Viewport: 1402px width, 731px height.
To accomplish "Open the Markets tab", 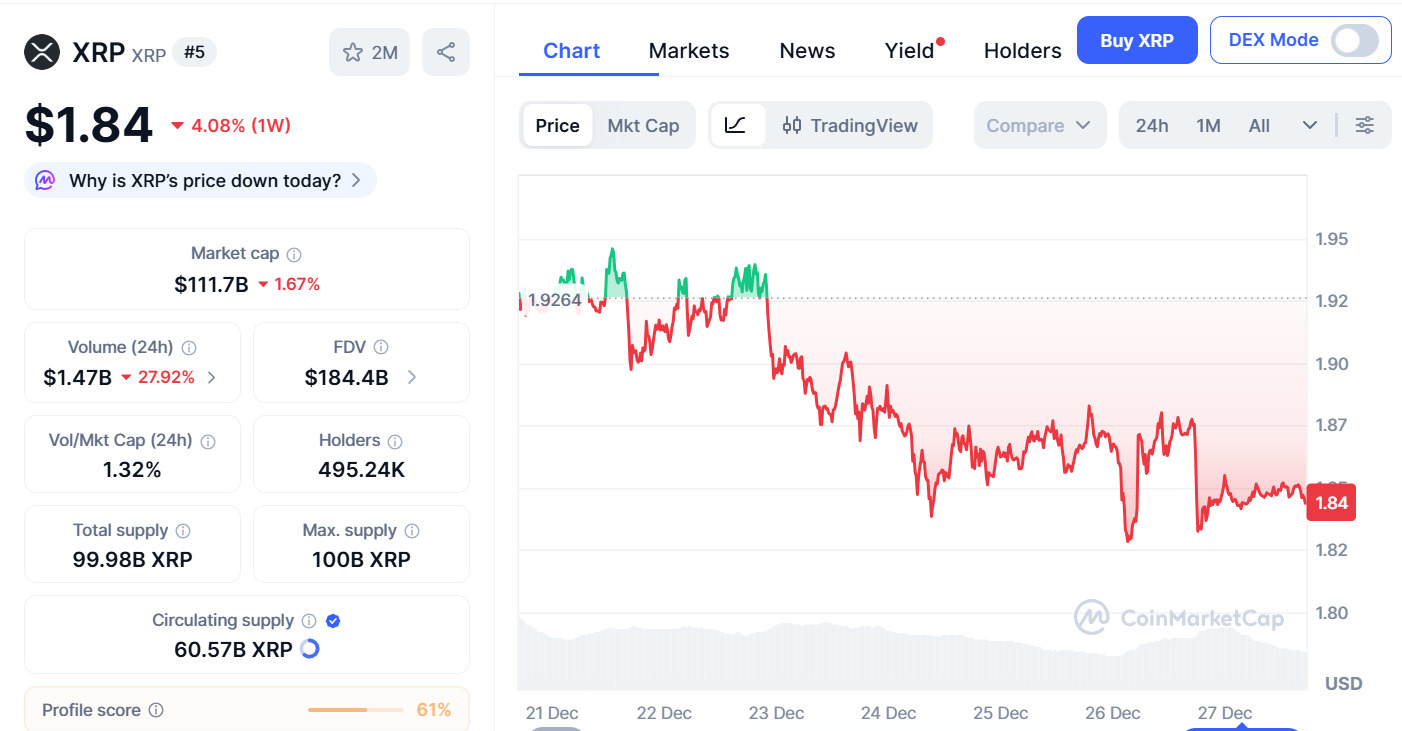I will point(689,51).
